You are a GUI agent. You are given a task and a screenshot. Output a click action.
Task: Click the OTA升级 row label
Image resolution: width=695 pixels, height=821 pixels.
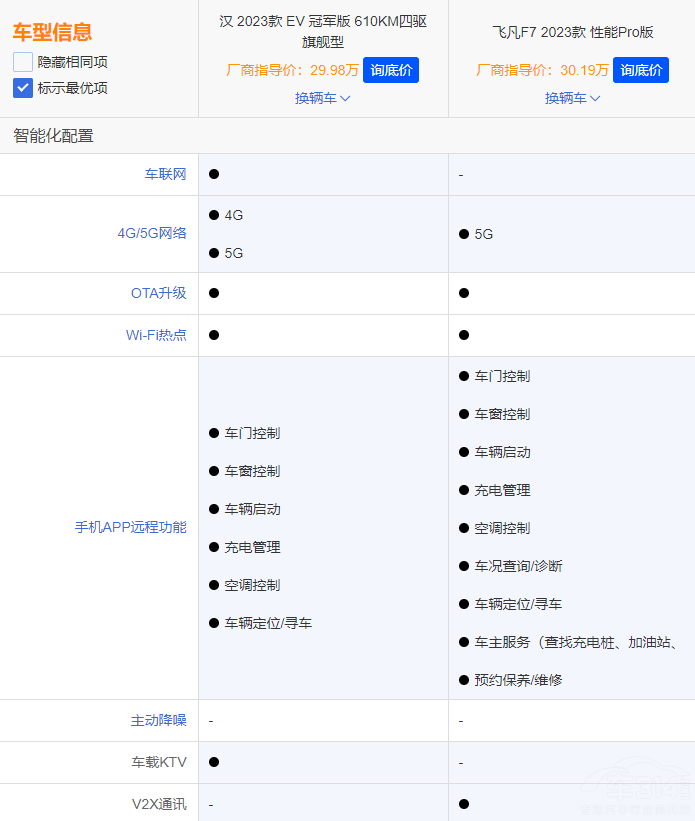pos(158,293)
